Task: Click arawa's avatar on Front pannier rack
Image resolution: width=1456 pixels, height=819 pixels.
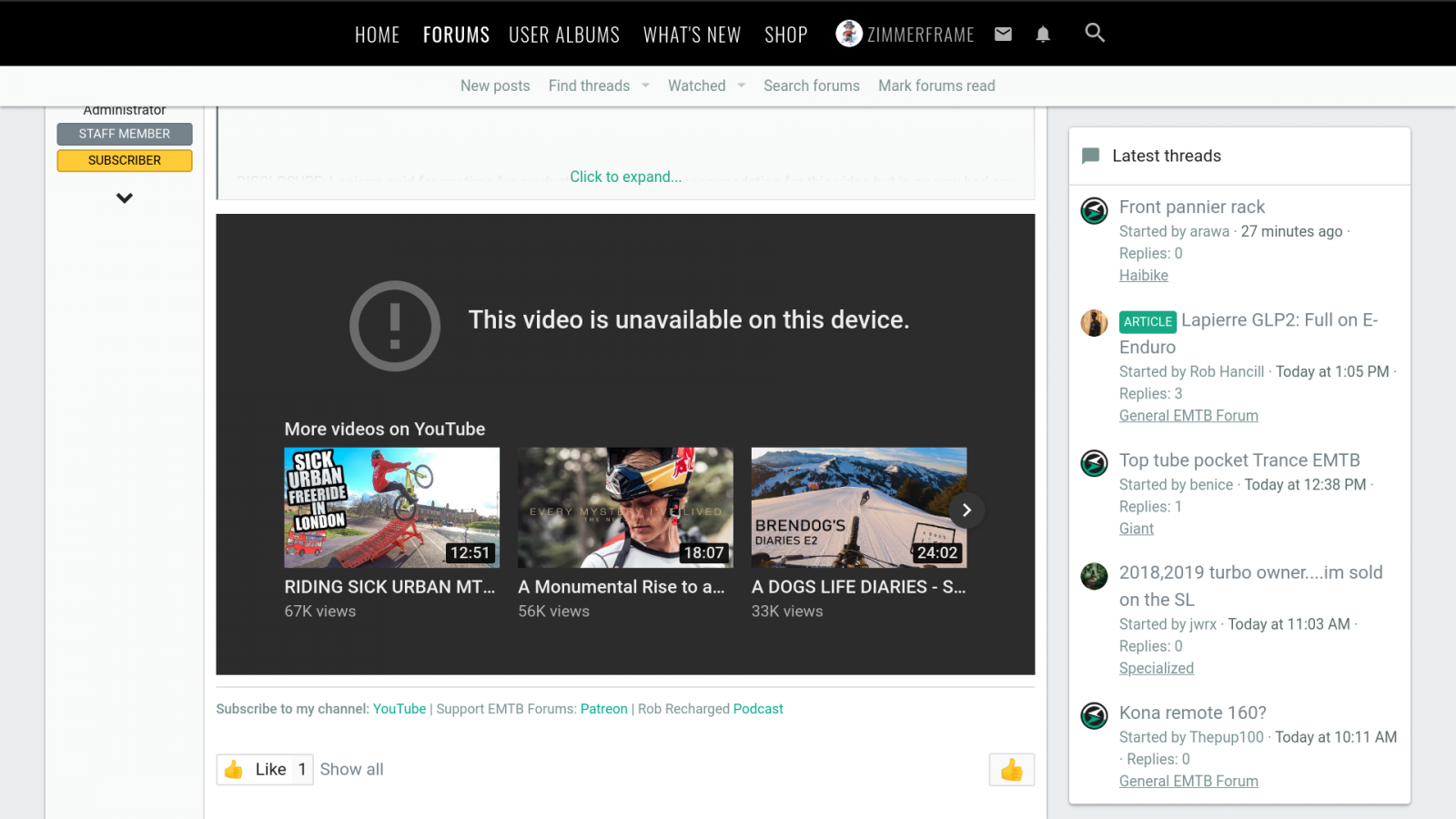Action: pyautogui.click(x=1094, y=210)
